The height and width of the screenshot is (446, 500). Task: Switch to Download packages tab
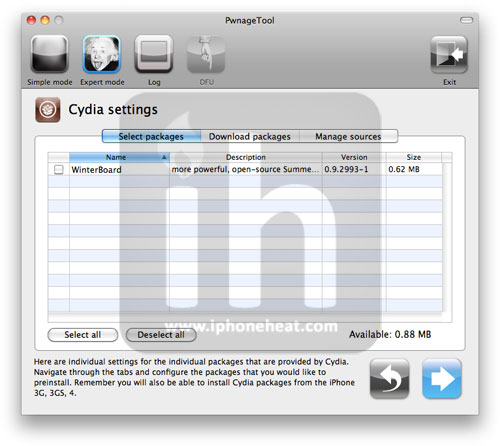pyautogui.click(x=250, y=136)
